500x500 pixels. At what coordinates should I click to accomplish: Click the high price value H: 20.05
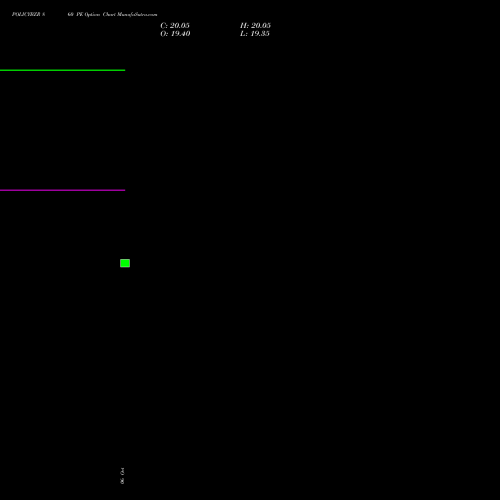point(255,25)
